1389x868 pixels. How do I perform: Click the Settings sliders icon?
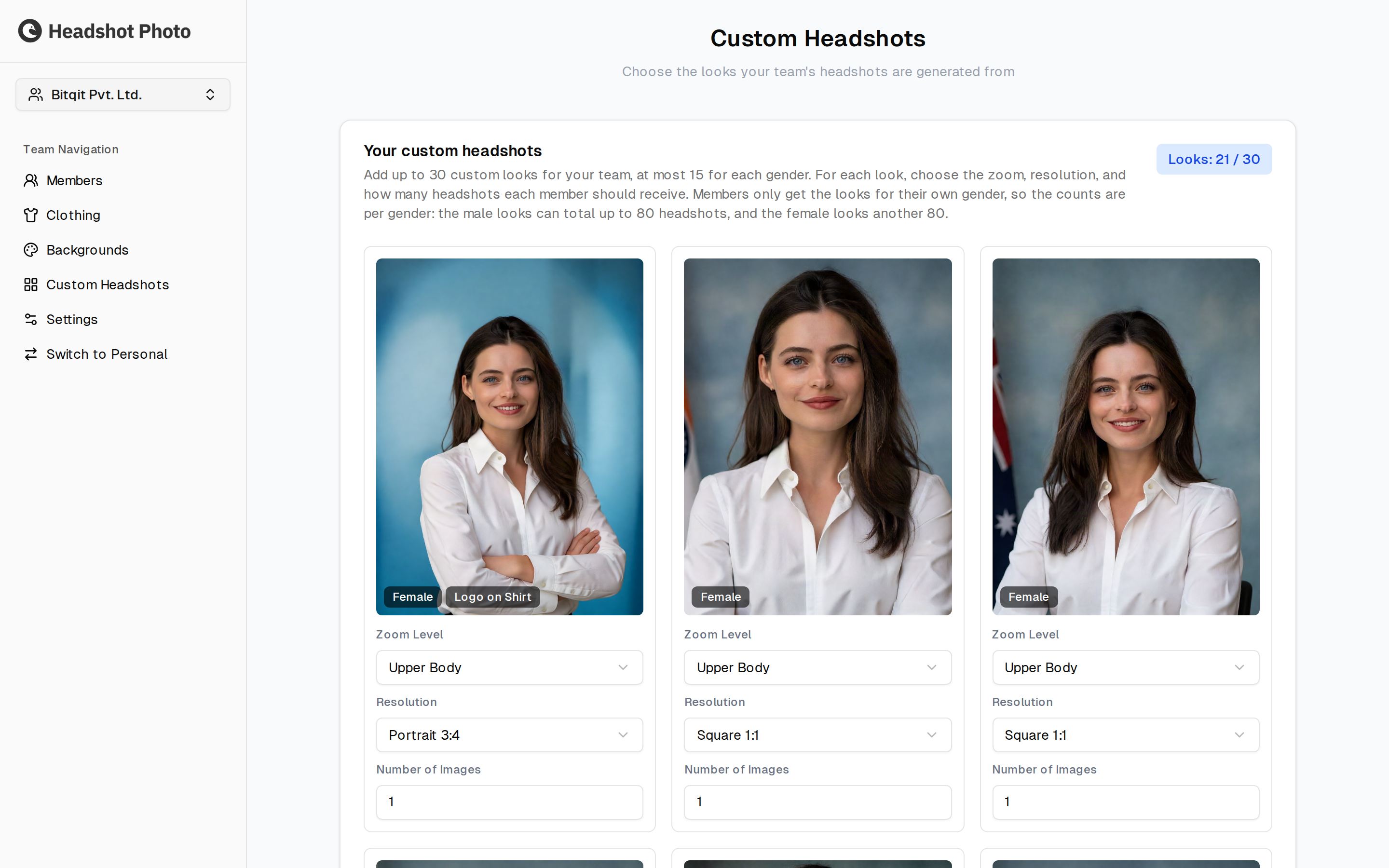point(31,319)
